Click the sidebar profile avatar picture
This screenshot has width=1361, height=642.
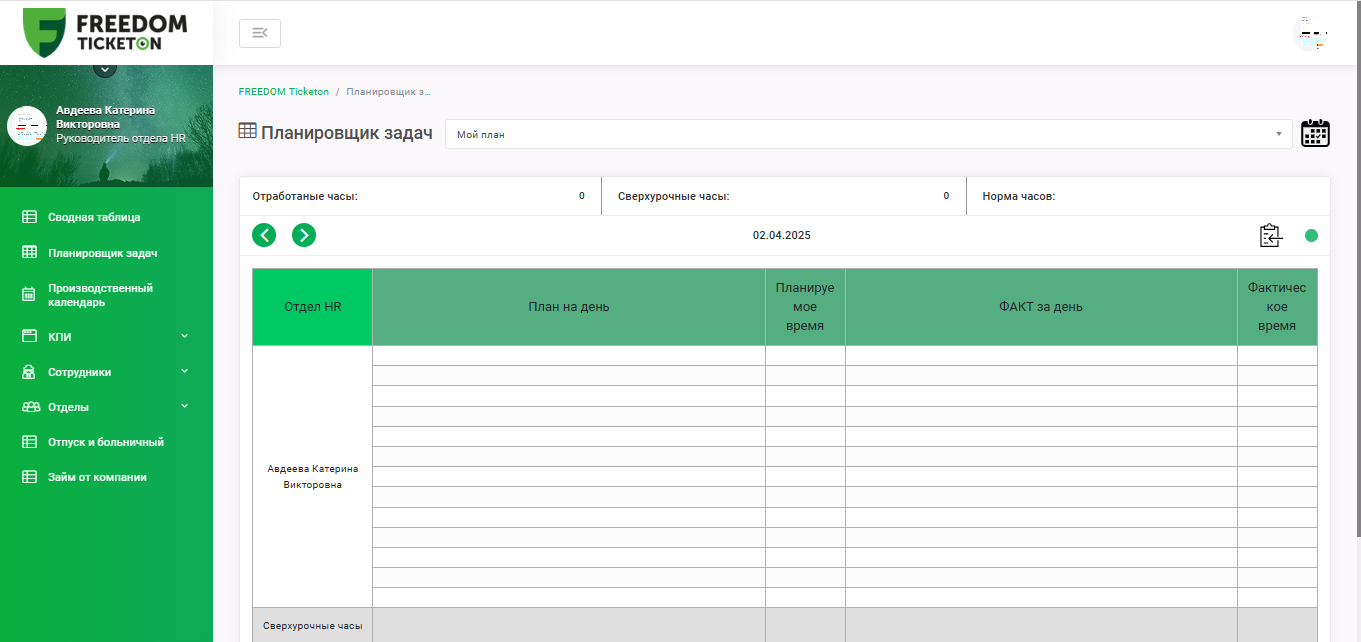coord(27,126)
